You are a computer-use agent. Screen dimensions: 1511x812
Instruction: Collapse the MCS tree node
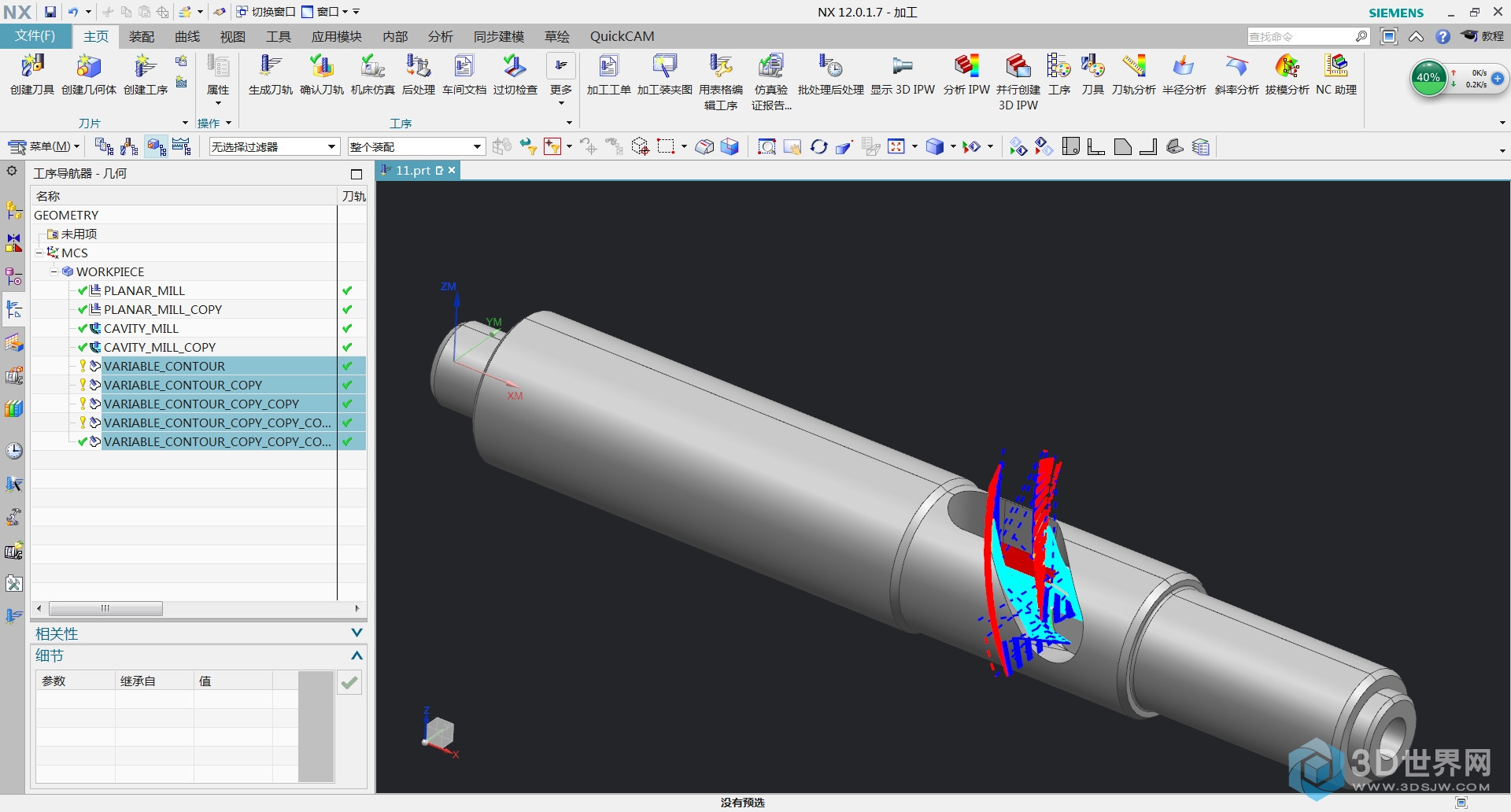click(39, 253)
